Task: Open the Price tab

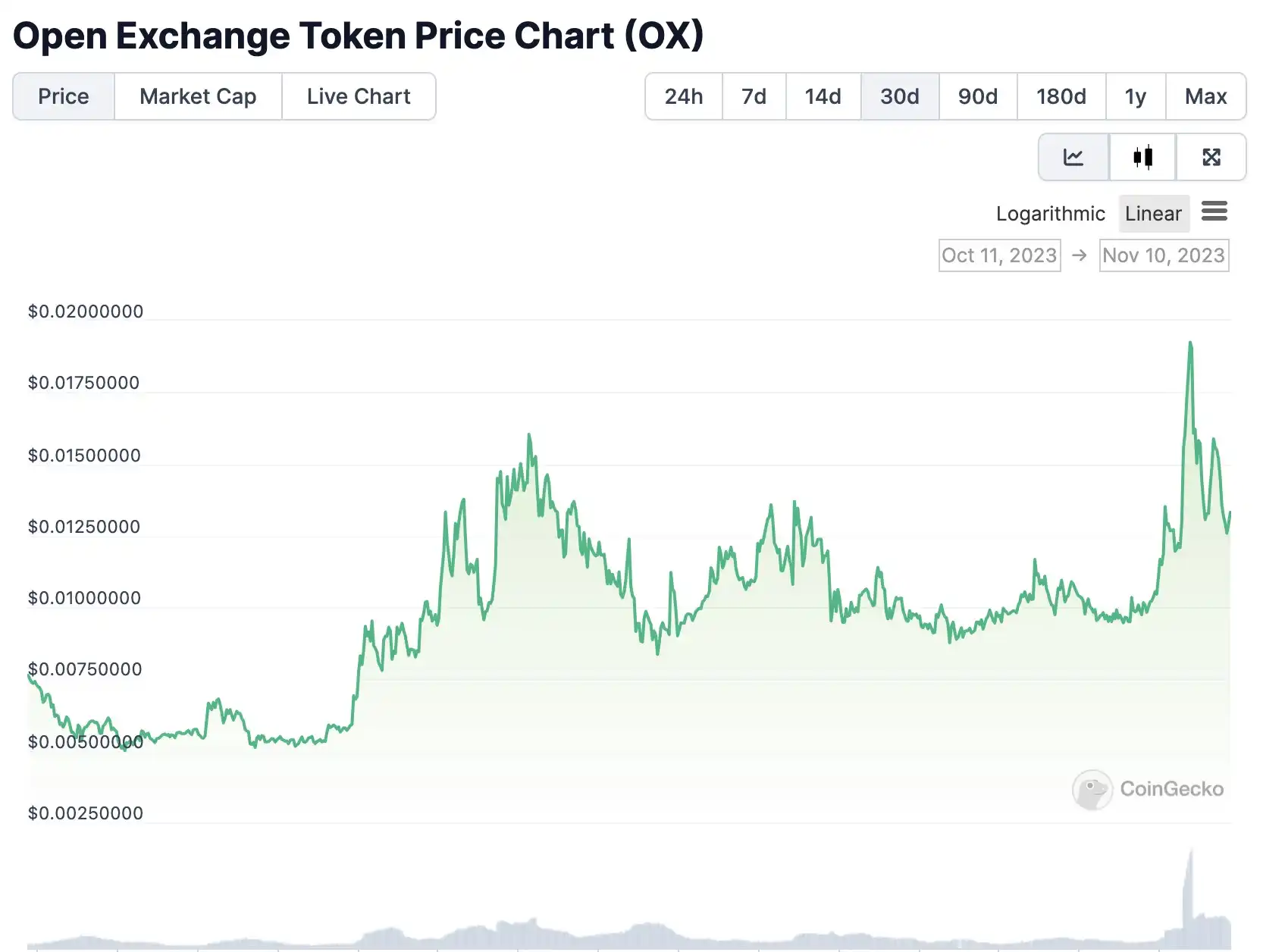Action: pyautogui.click(x=64, y=96)
